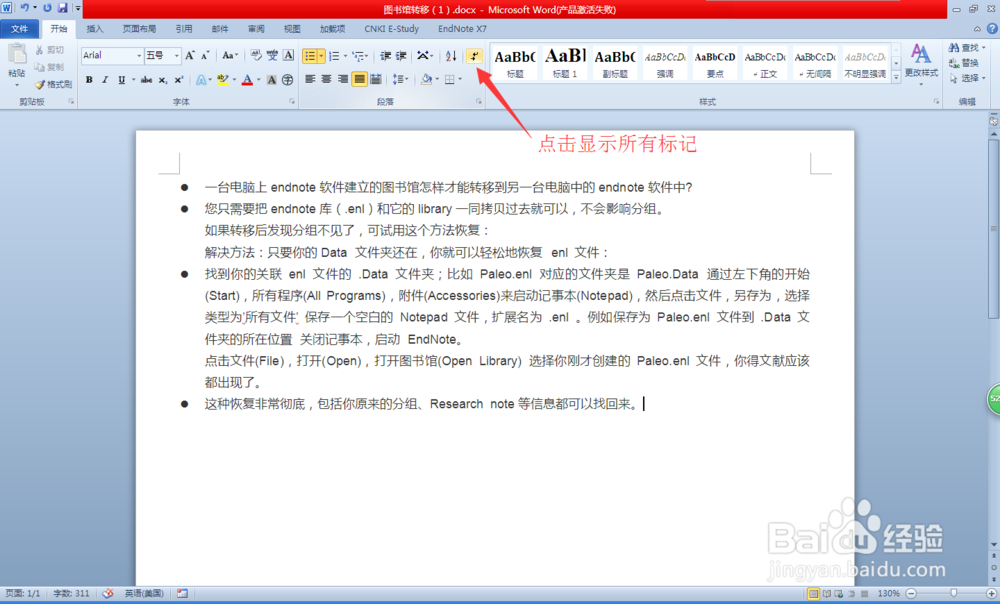
Task: Click the Character Shading icon
Action: pyautogui.click(x=272, y=80)
